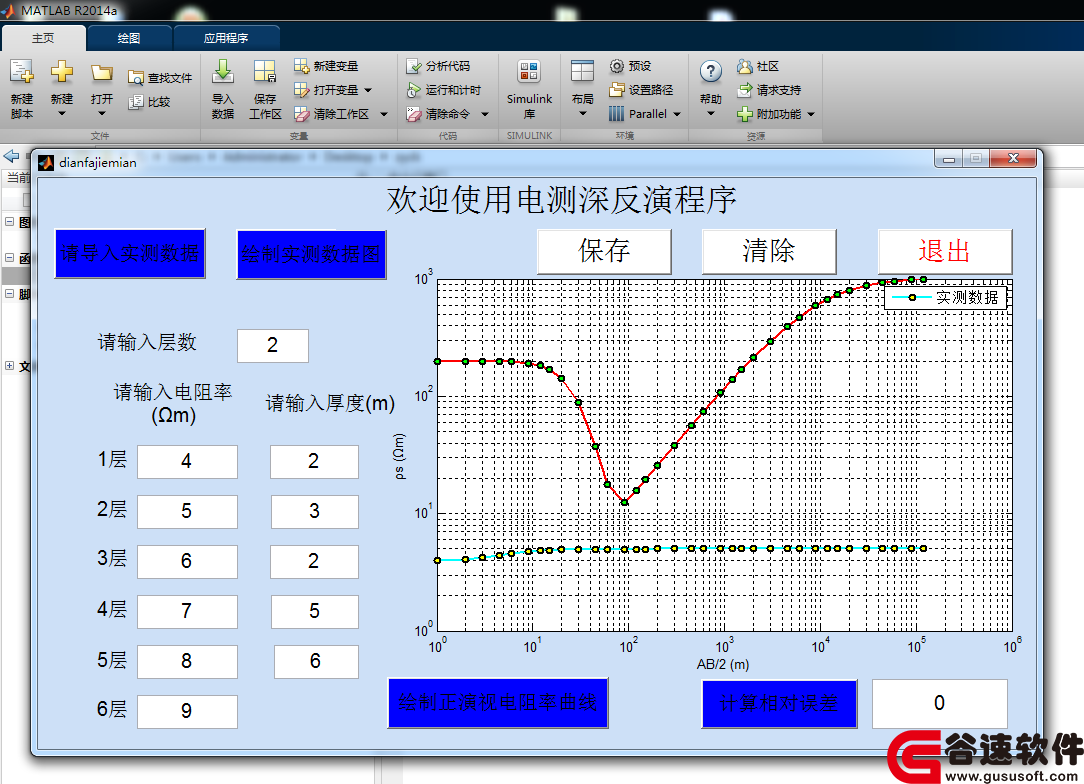Viewport: 1084px width, 784px height.
Task: Click Request Support (请求支持)
Action: pyautogui.click(x=769, y=90)
